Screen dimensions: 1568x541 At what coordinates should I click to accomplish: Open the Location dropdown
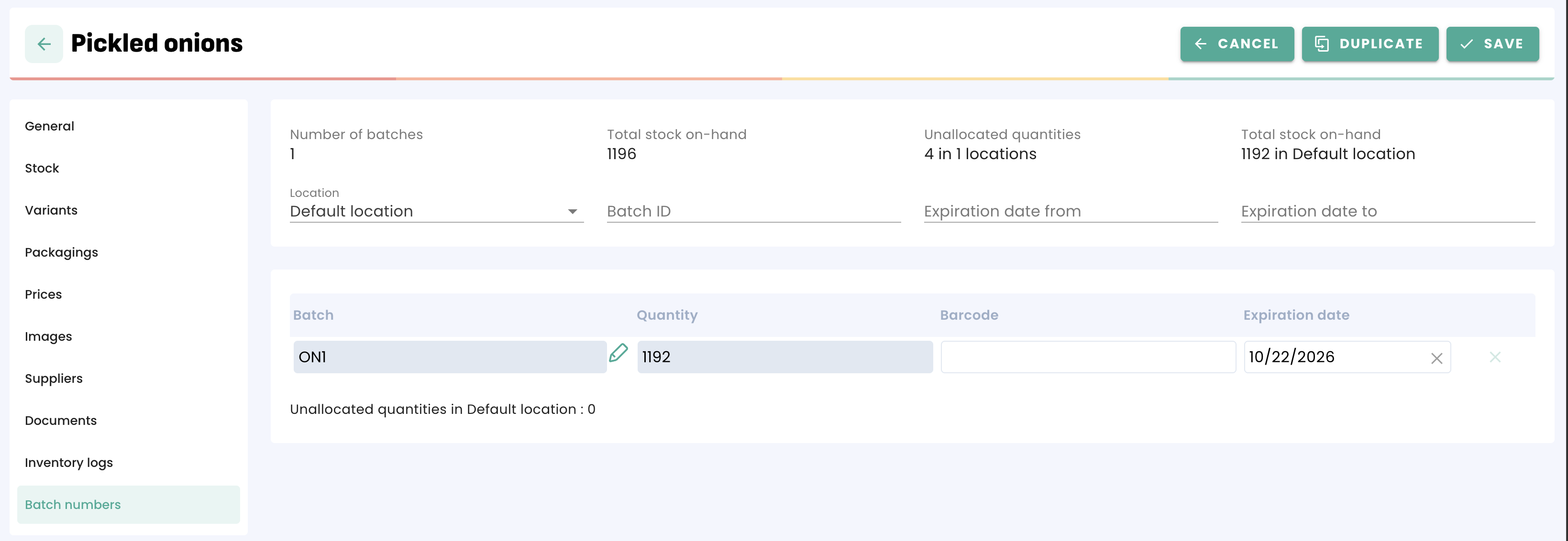436,211
